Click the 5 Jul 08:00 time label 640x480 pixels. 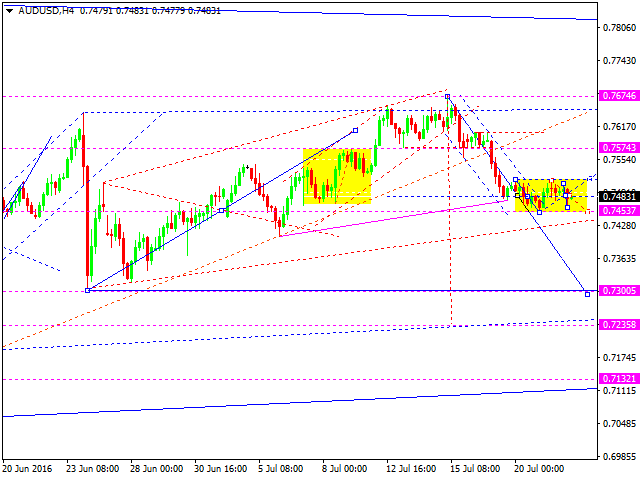(x=281, y=469)
